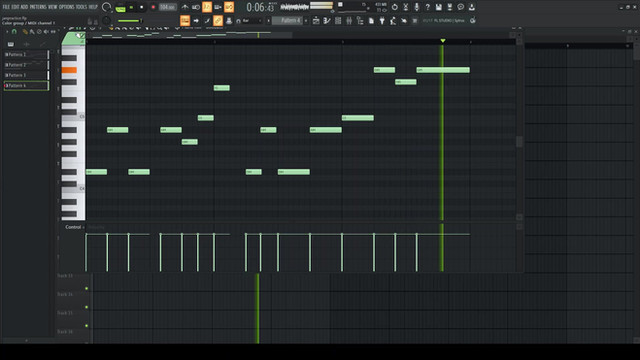Open the plugin picker plug icon
The width and height of the screenshot is (640, 360).
pyautogui.click(x=382, y=20)
